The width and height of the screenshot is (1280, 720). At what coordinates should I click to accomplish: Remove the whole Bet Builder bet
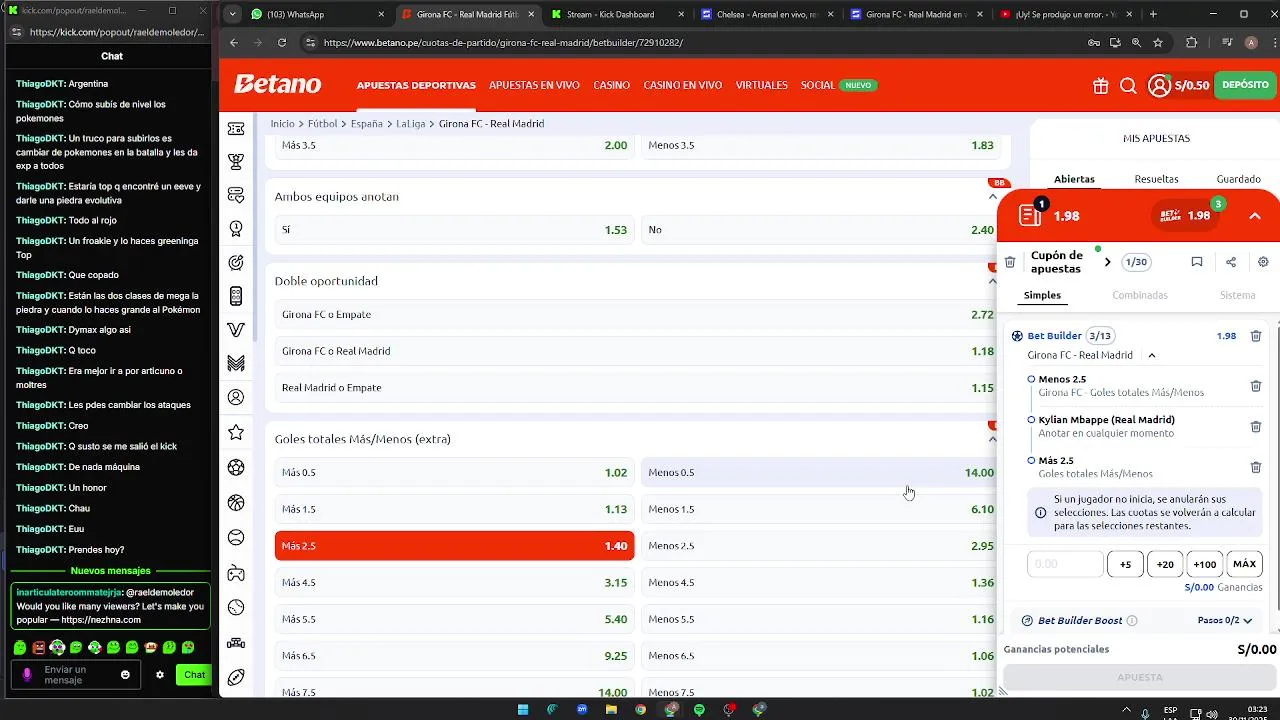1256,336
